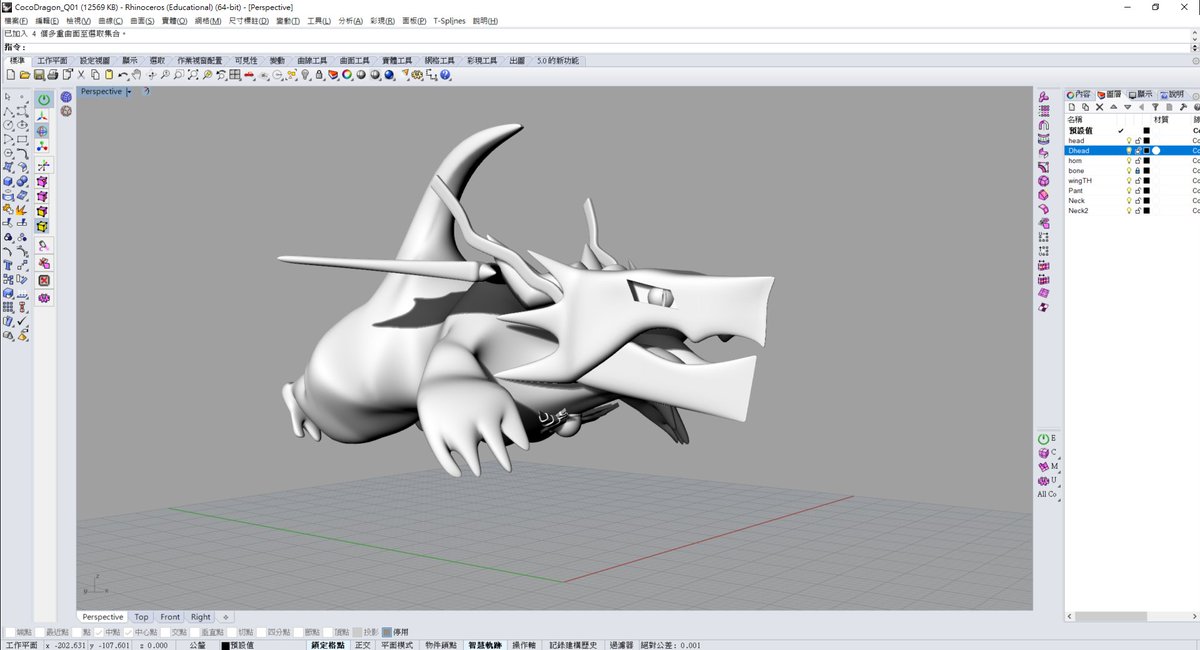Viewport: 1200px width, 650px height.
Task: Click the padlock Lock objects icon
Action: tap(319, 75)
